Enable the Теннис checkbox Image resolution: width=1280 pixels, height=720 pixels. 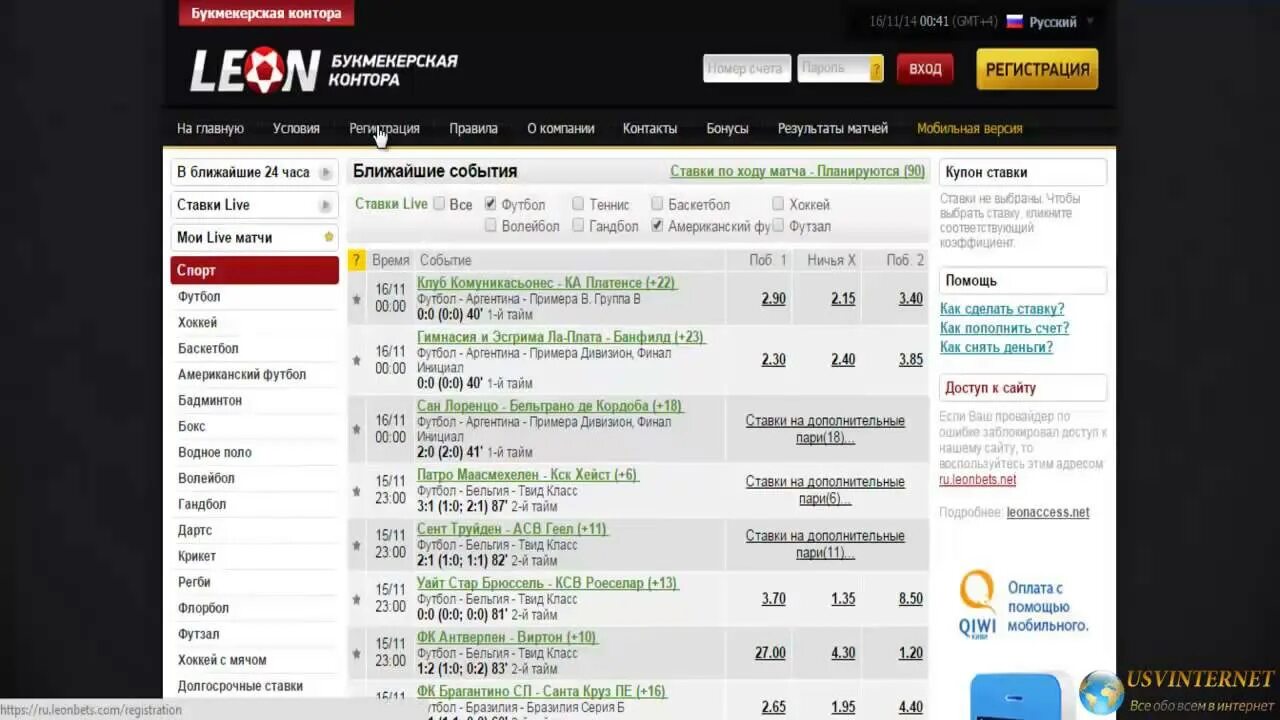(x=578, y=203)
